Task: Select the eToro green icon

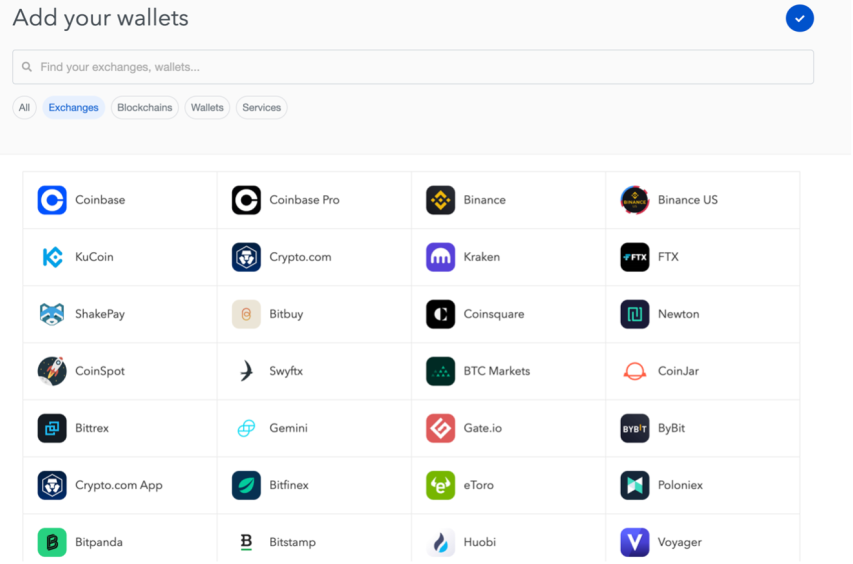Action: [x=440, y=485]
